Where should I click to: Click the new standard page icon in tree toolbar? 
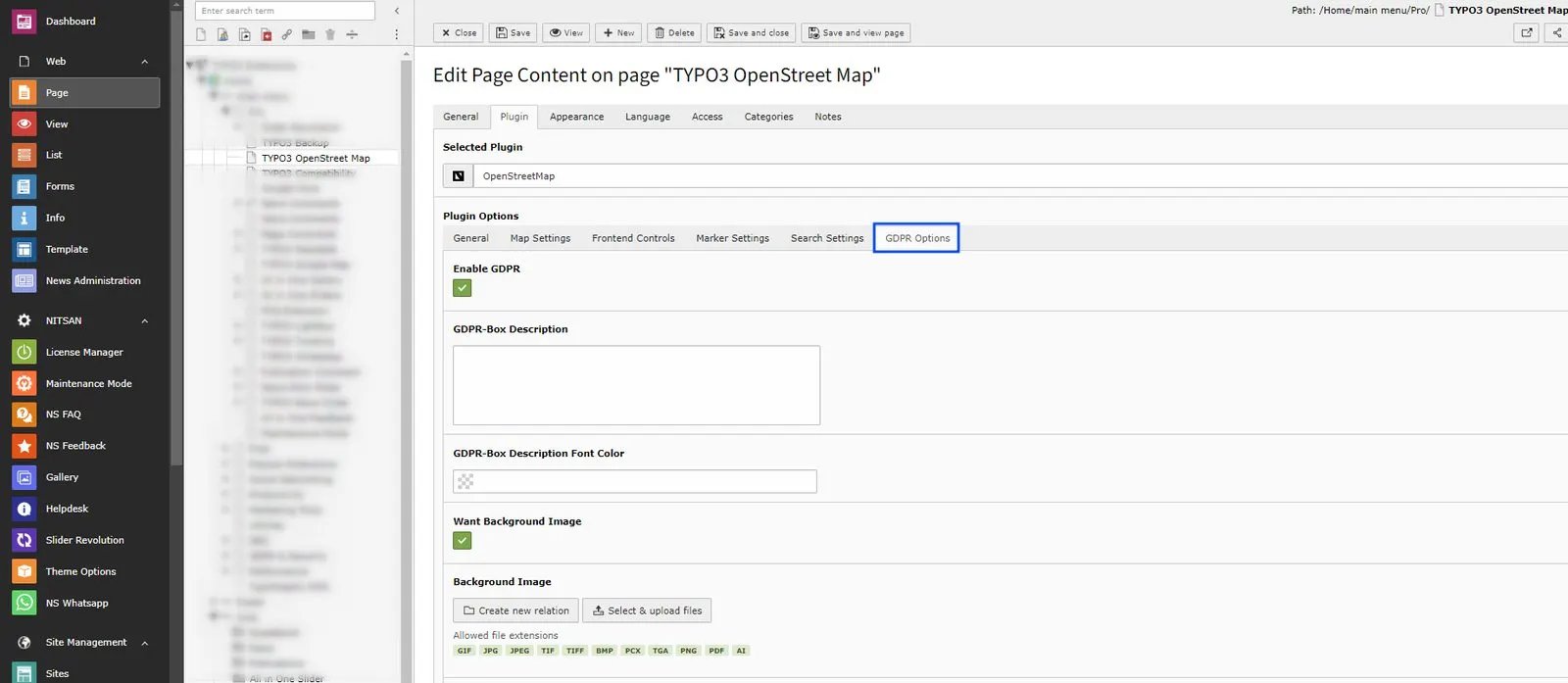(x=201, y=34)
